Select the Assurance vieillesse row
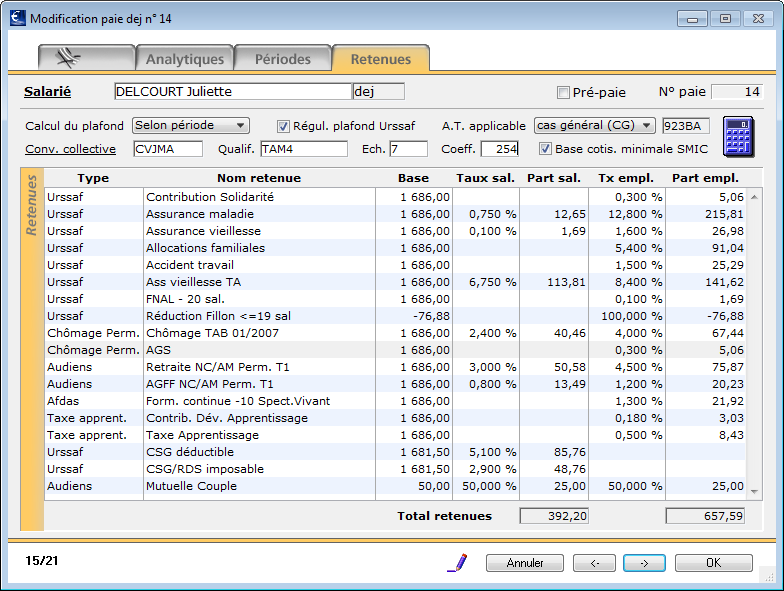Viewport: 784px width, 591px height. (x=395, y=231)
